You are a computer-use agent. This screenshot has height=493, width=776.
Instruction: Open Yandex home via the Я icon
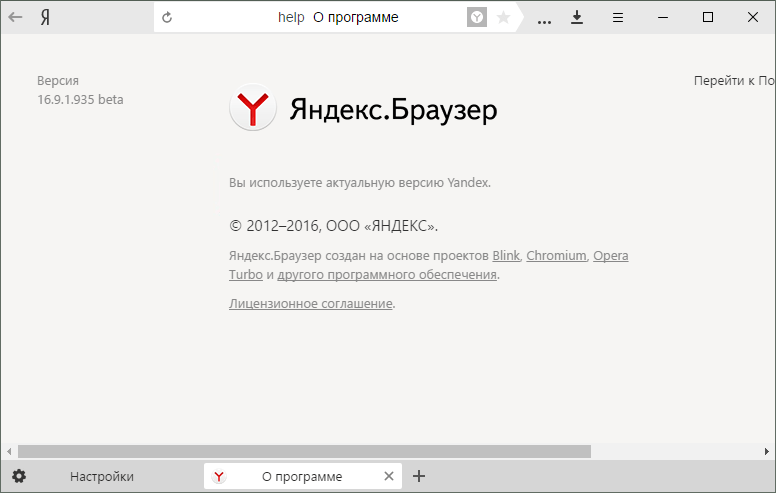click(45, 17)
